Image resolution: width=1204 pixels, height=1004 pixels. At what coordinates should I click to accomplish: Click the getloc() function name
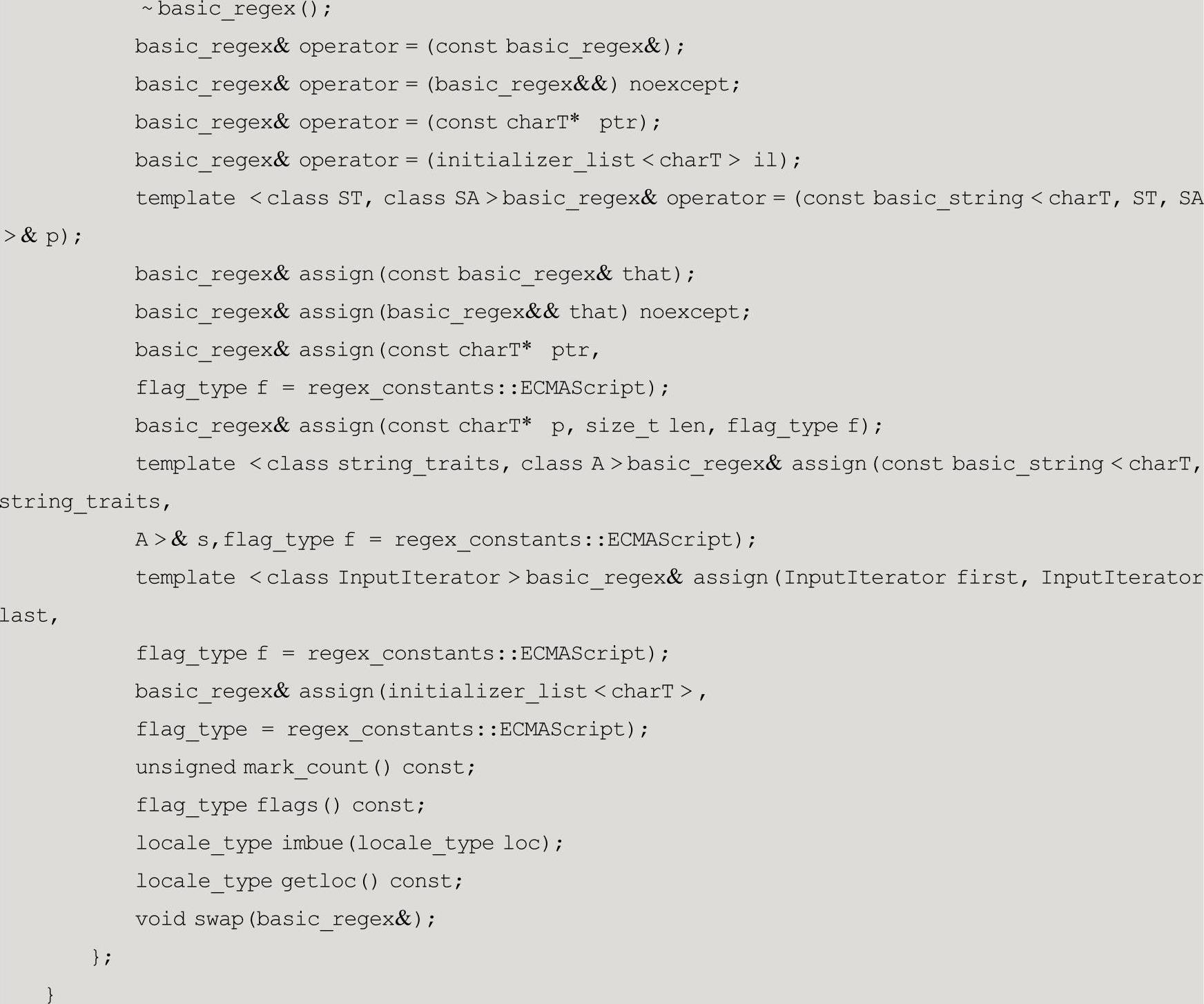pos(330,881)
